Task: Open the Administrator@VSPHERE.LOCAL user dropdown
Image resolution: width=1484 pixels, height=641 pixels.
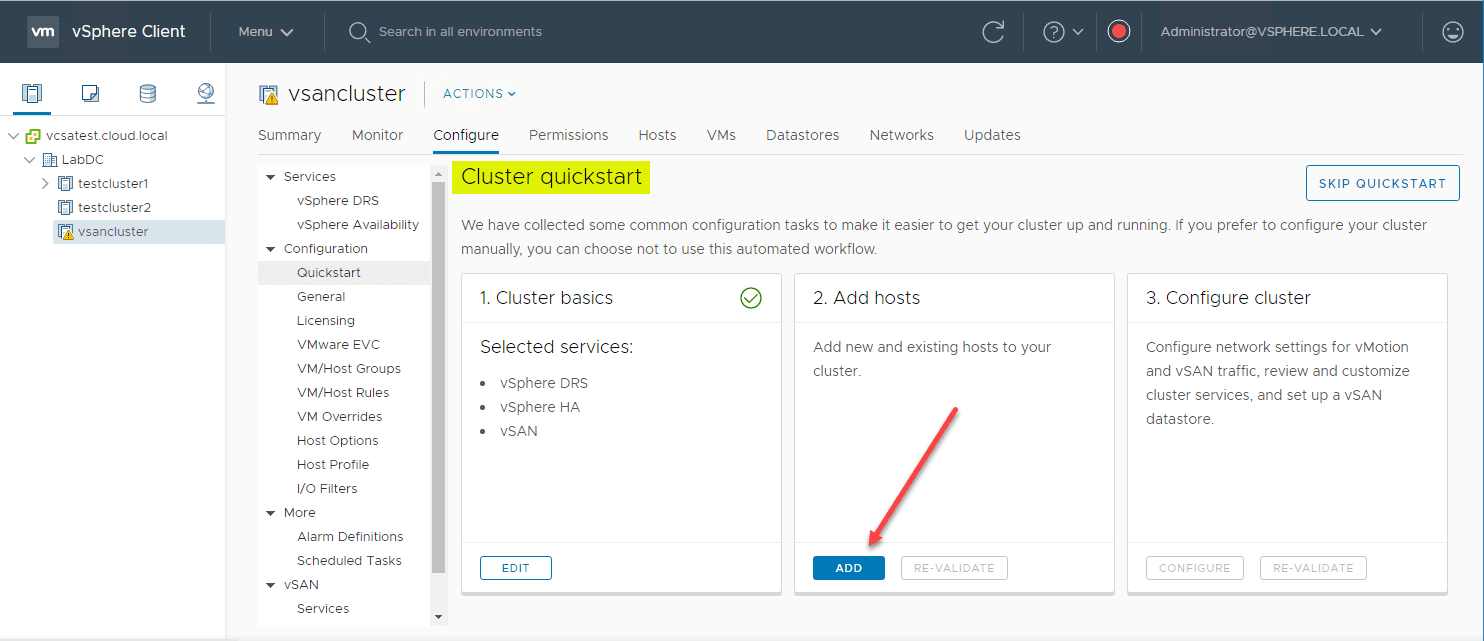Action: 1271,32
